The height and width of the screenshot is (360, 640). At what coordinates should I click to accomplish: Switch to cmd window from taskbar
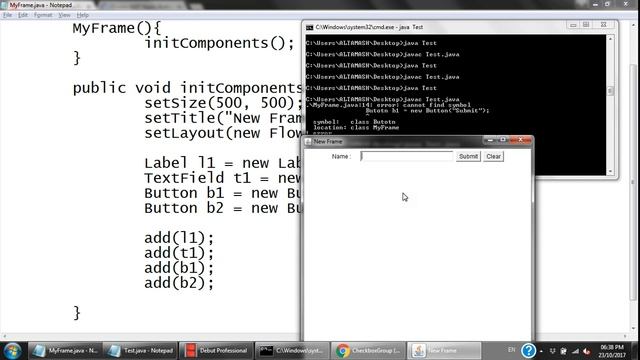click(292, 351)
